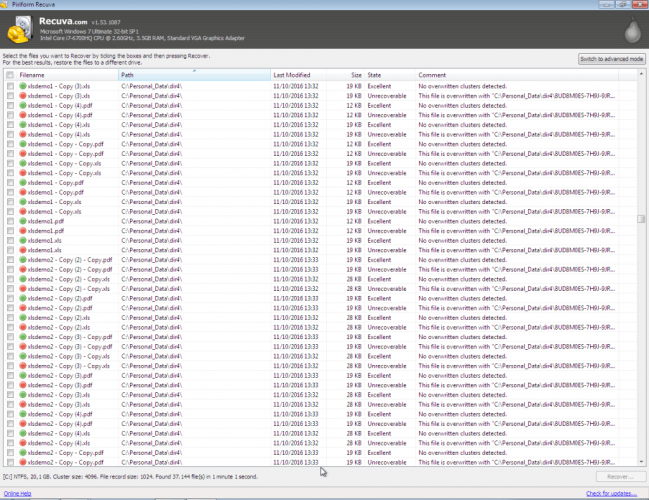This screenshot has width=649, height=500.
Task: Click the status bar NTFS scan summary text
Action: click(130, 477)
